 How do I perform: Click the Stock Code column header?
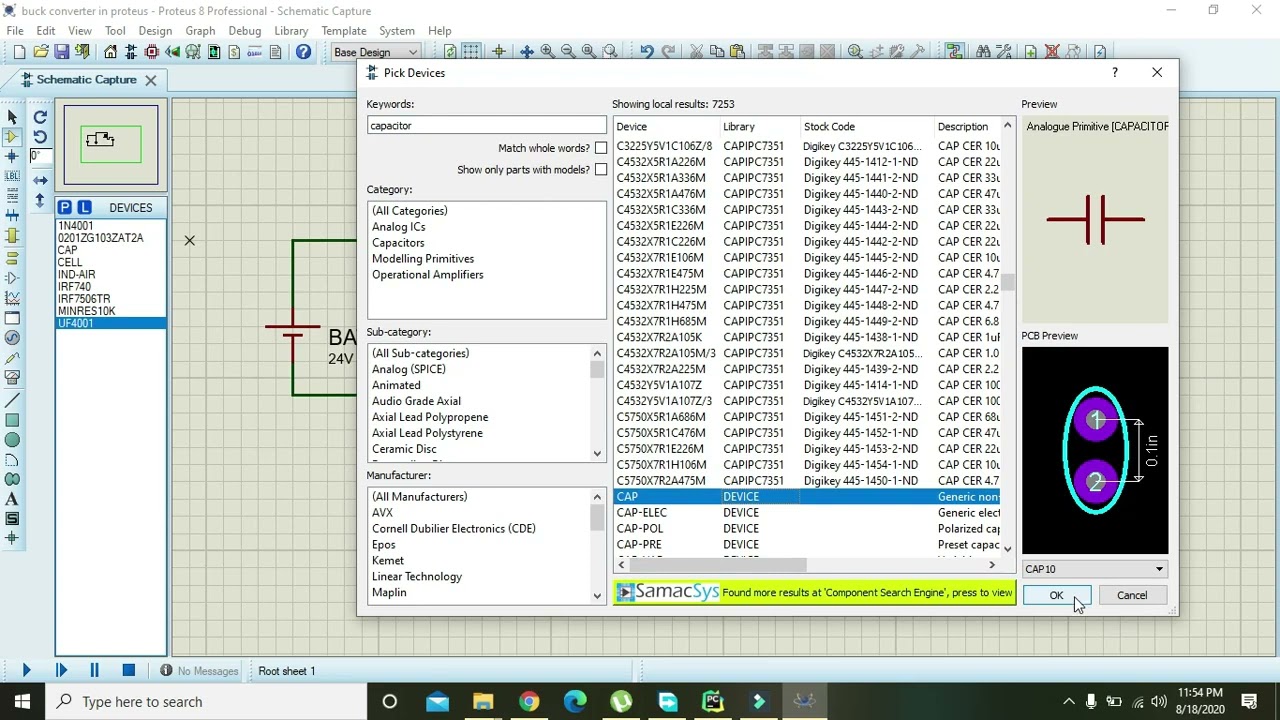pyautogui.click(x=866, y=127)
